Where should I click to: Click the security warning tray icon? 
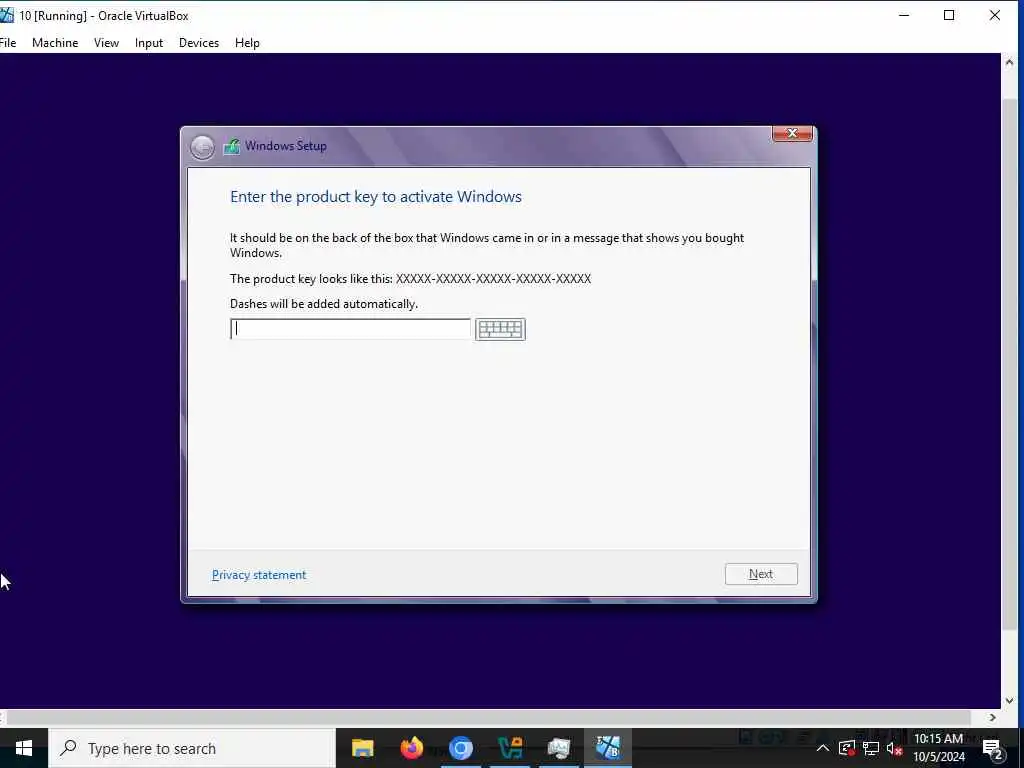[847, 748]
